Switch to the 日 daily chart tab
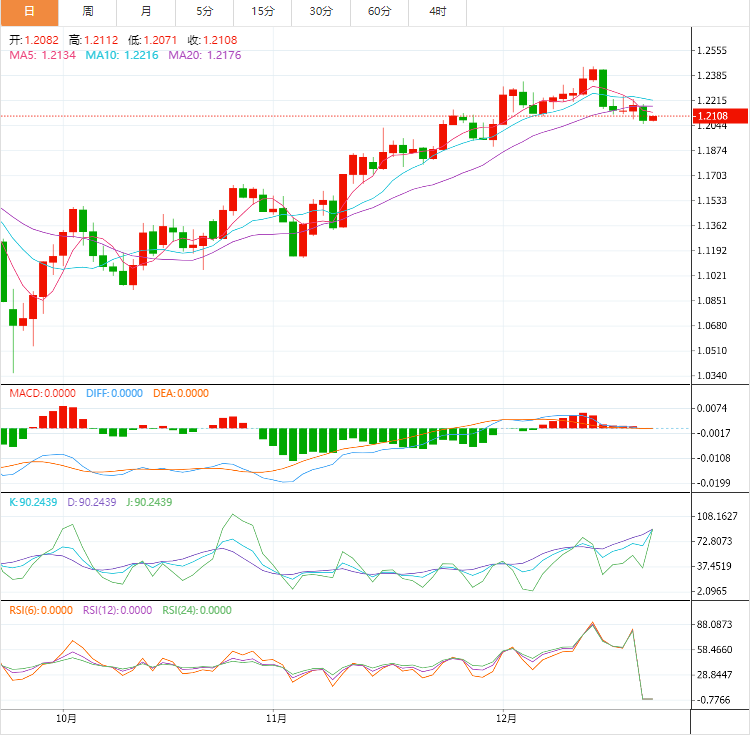This screenshot has width=754, height=735. tap(29, 12)
